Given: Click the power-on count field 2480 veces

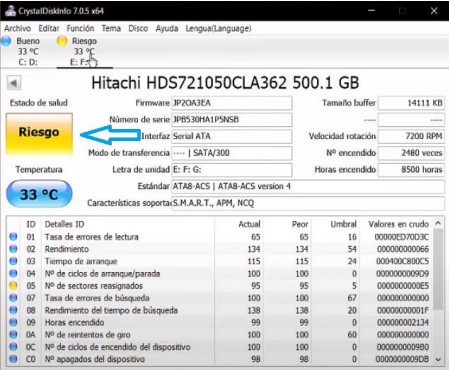Looking at the screenshot, I should coord(411,153).
